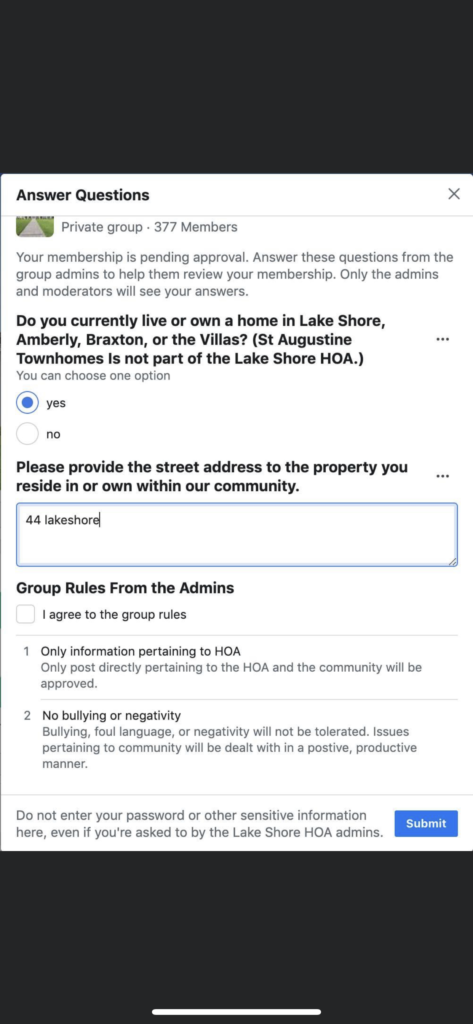Select the 'no' radio button

coord(27,434)
